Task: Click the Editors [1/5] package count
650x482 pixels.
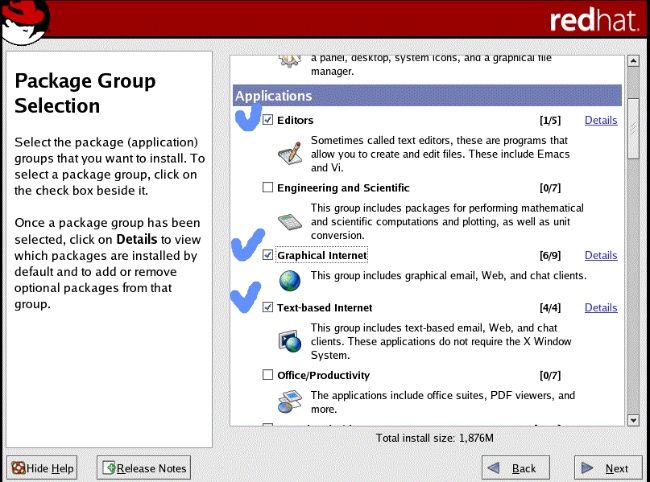Action: [x=550, y=120]
